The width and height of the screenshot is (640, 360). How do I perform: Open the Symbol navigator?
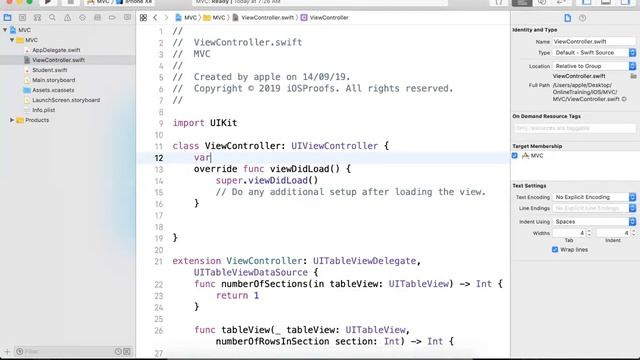(x=37, y=18)
